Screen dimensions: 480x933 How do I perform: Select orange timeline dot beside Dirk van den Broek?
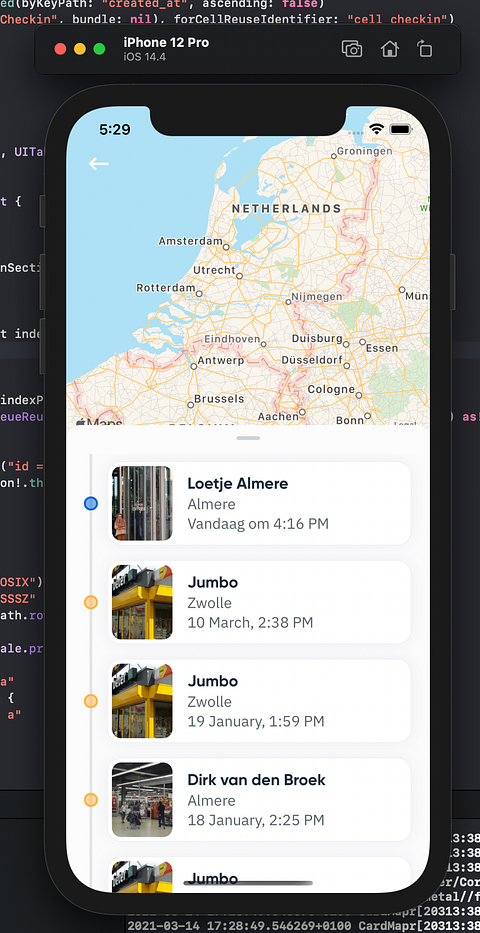point(90,800)
